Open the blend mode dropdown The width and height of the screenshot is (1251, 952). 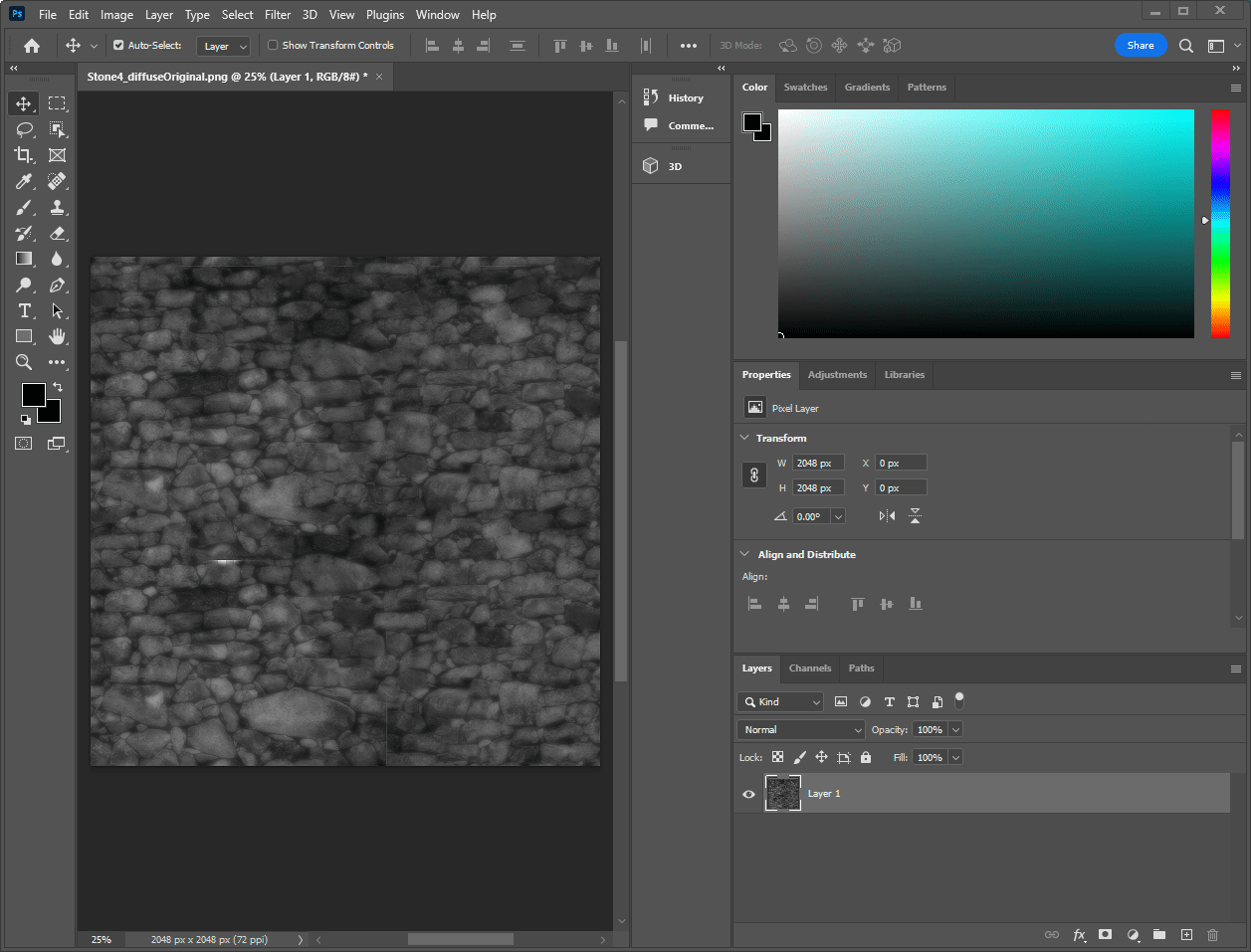click(799, 729)
